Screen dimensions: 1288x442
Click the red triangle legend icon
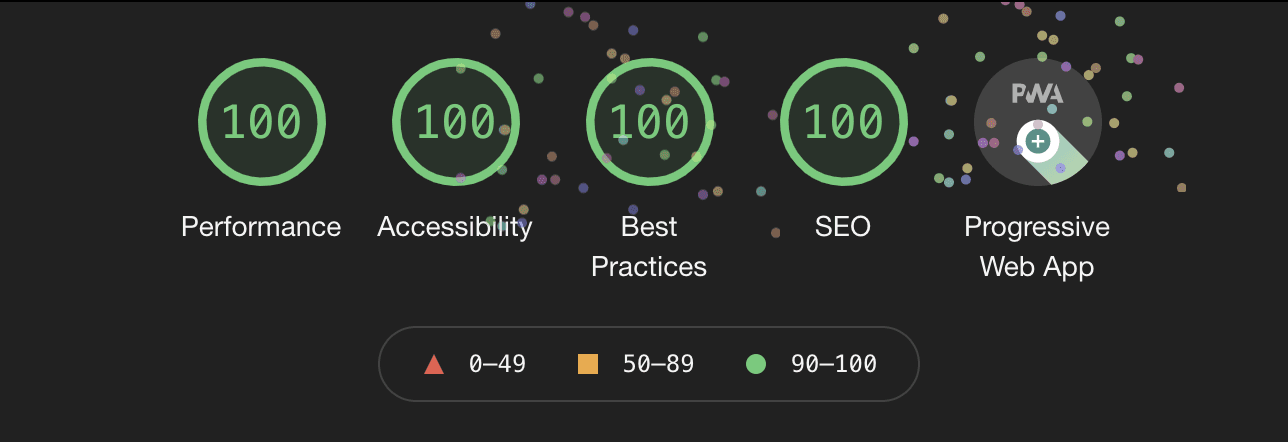[433, 365]
